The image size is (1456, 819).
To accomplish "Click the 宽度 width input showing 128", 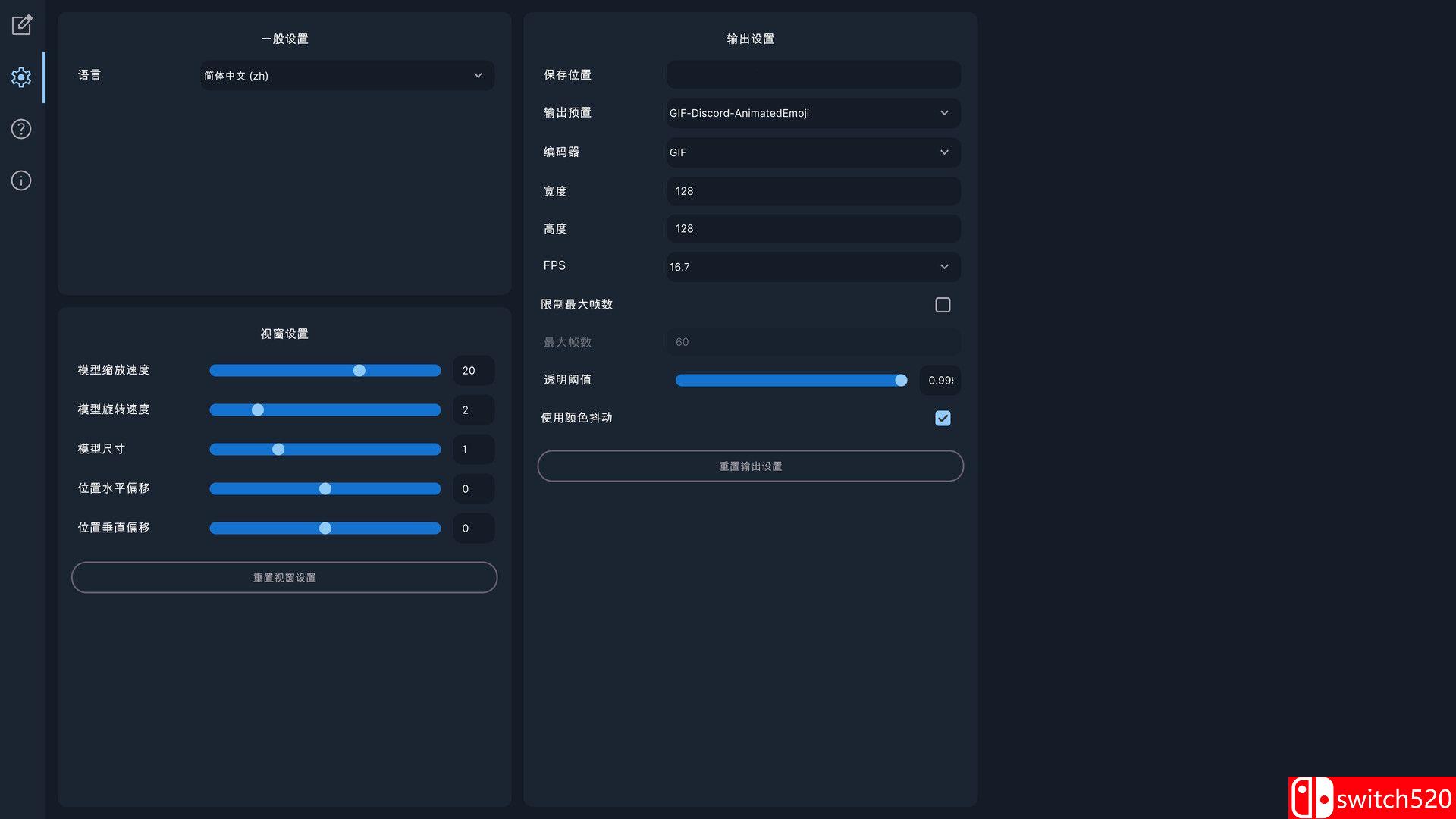I will pos(812,191).
